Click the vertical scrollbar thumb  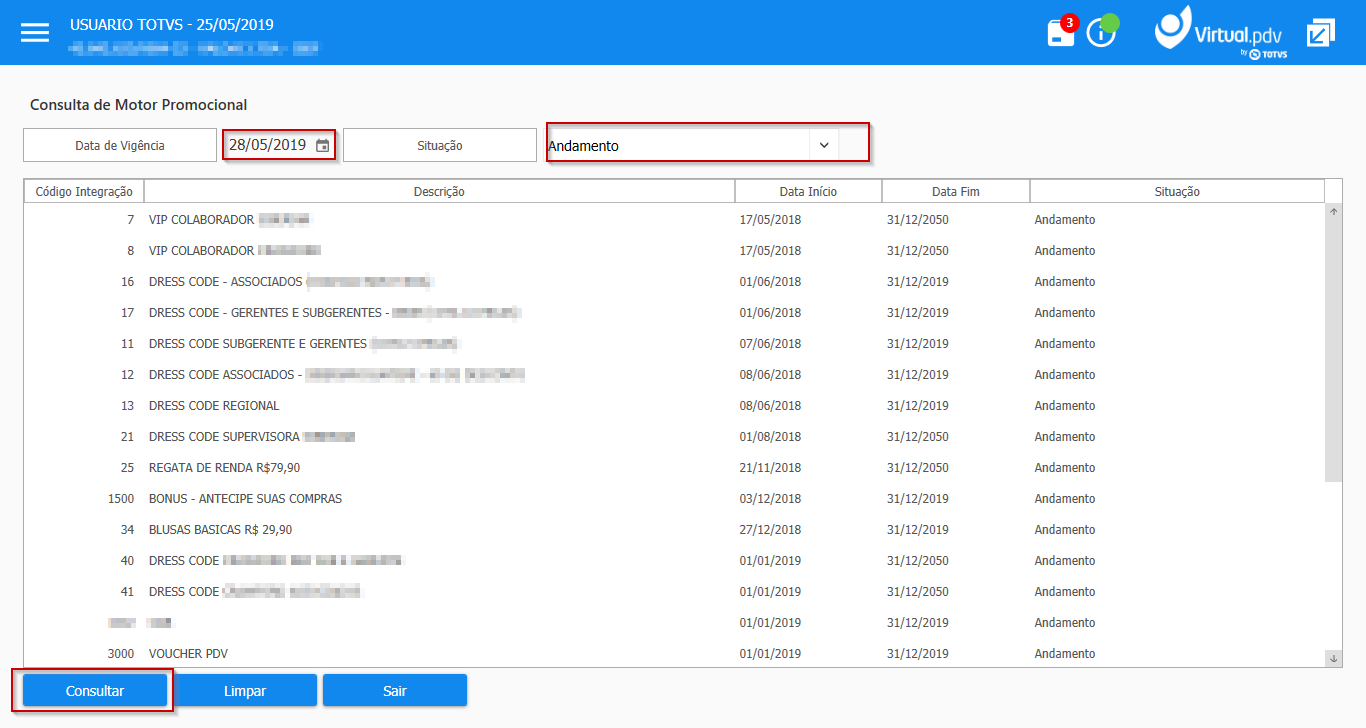(x=1333, y=351)
